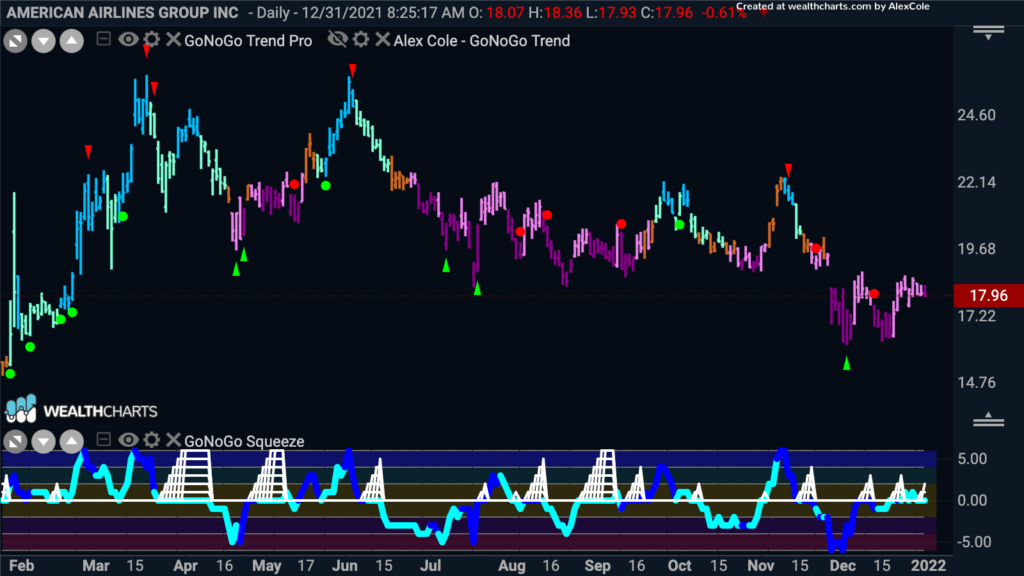Click the 19.68 price axis label

click(x=976, y=249)
